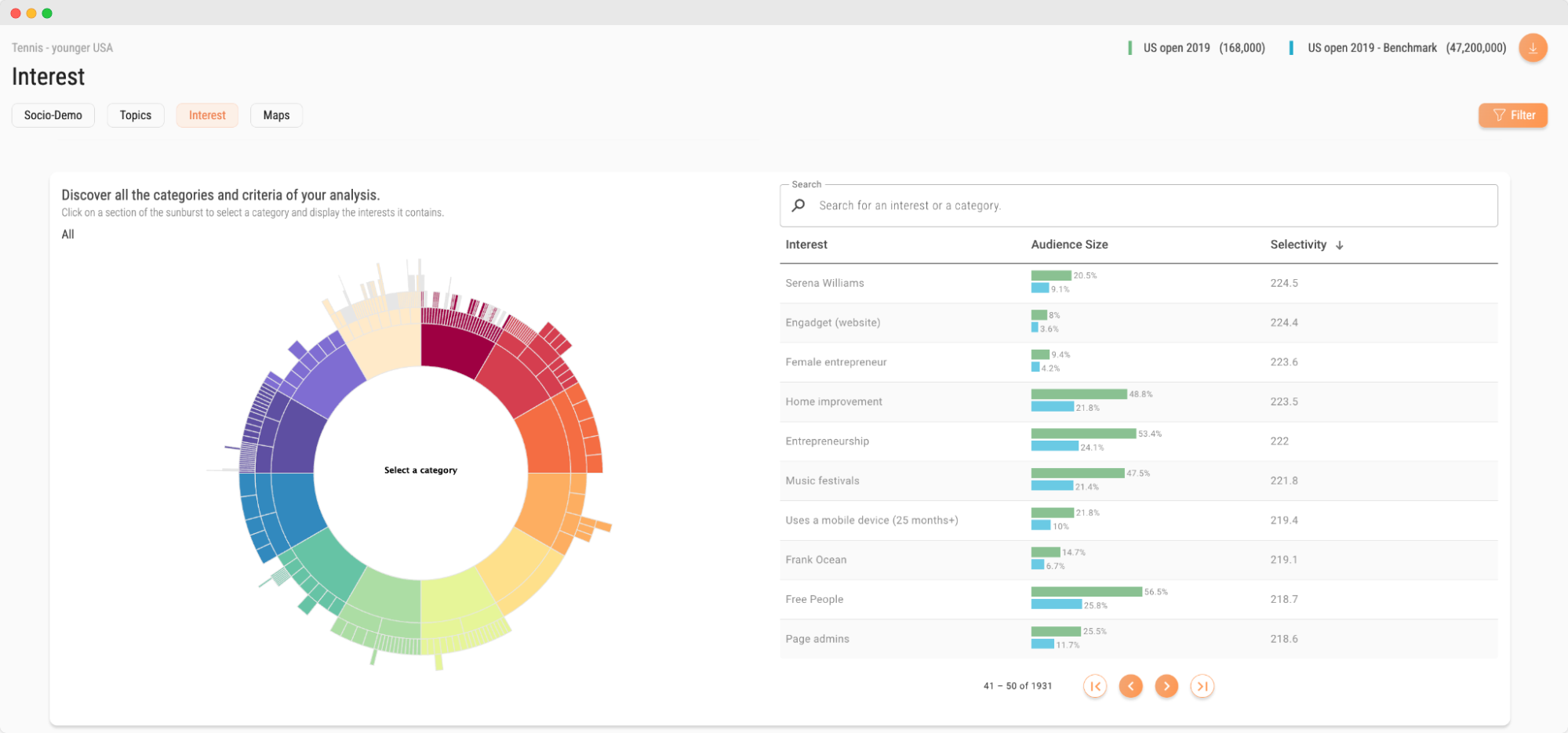Image resolution: width=1568 pixels, height=733 pixels.
Task: Click the Tennis - younger USA breadcrumb
Action: coord(62,48)
